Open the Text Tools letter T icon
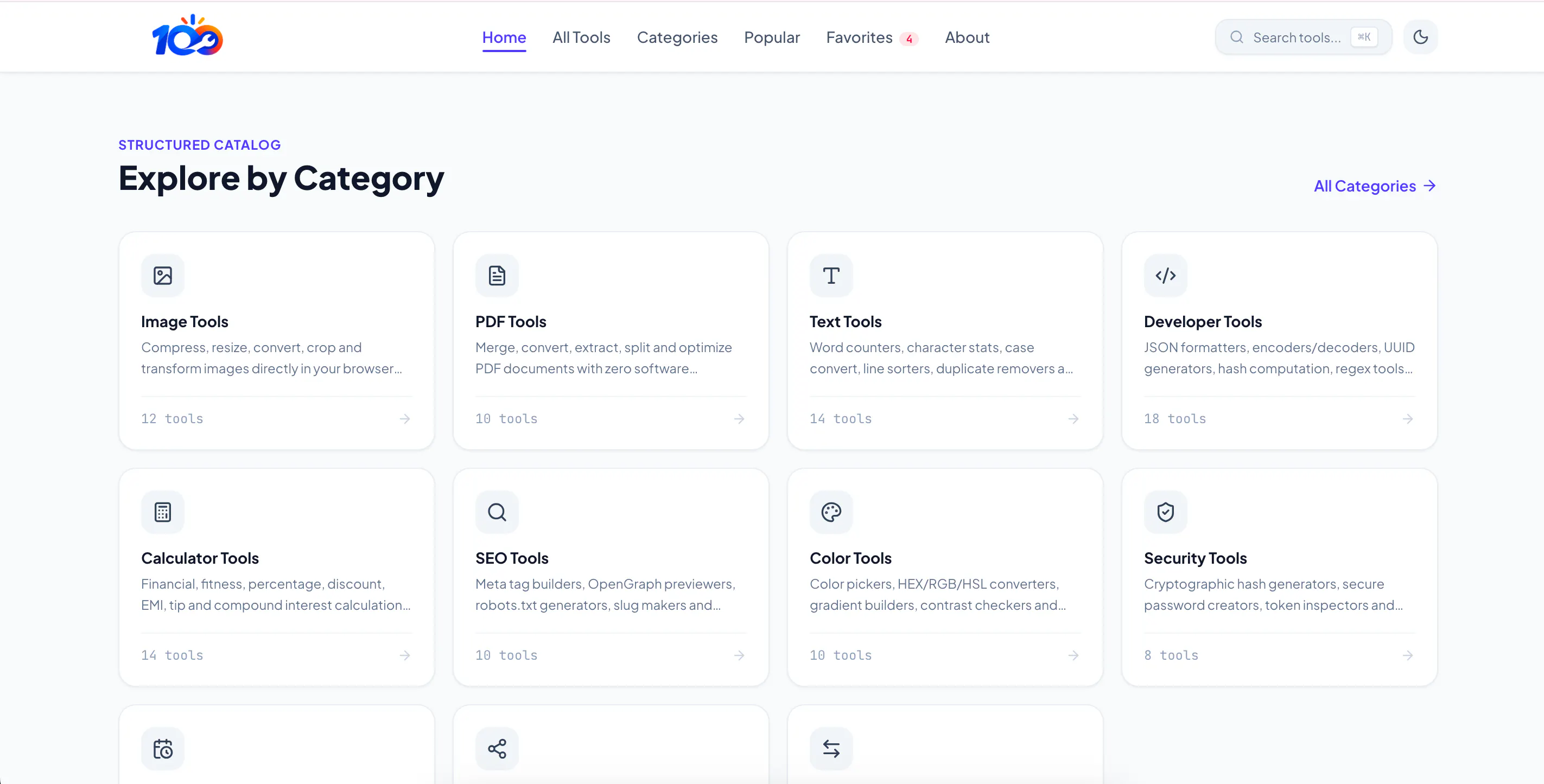 831,275
